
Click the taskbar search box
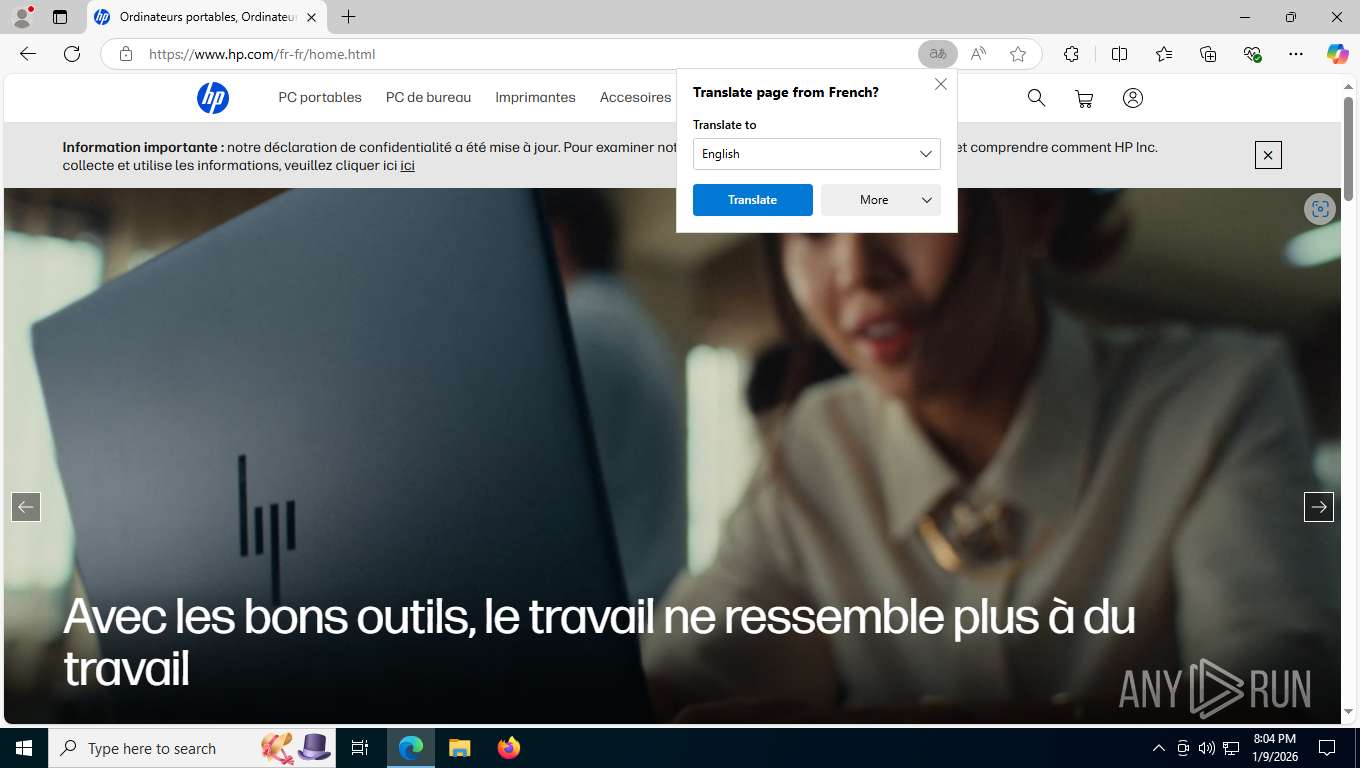[x=192, y=748]
